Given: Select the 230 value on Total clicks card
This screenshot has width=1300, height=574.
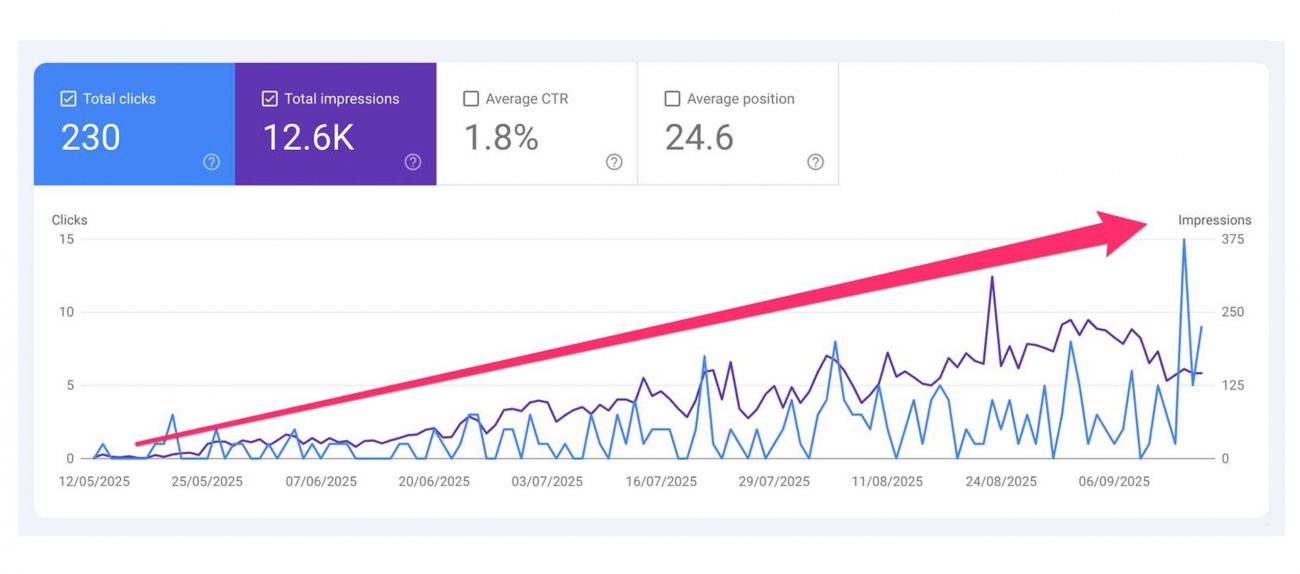Looking at the screenshot, I should 91,138.
